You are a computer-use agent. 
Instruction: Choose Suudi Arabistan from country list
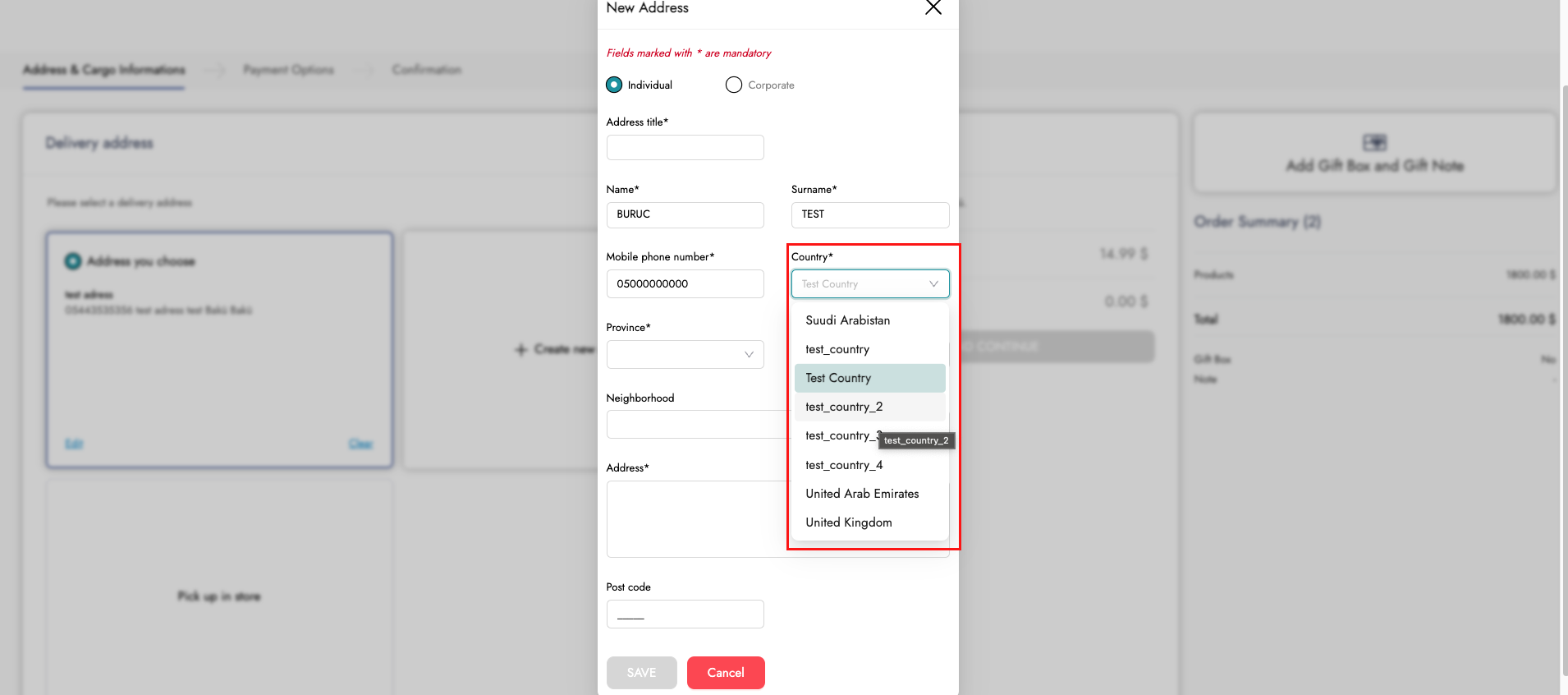coord(848,320)
